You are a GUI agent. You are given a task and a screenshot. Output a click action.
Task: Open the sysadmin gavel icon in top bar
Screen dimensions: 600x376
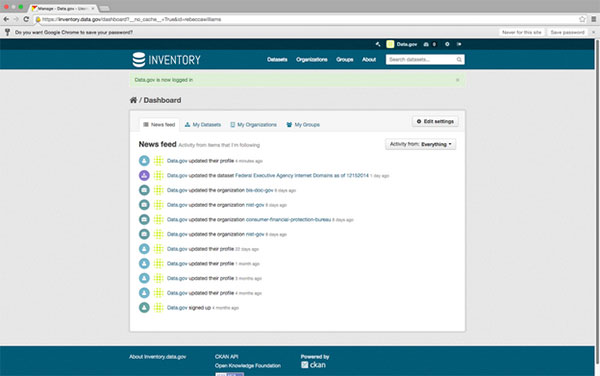pos(378,44)
